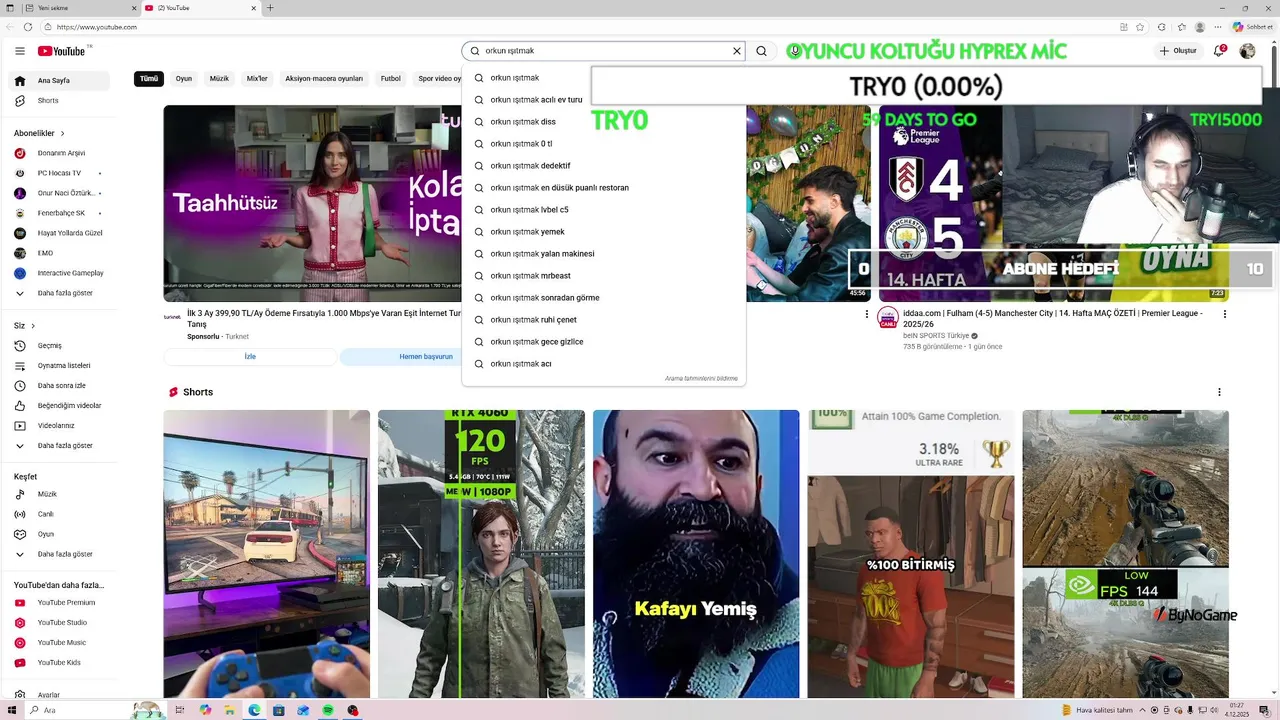
Task: Click Hemen başvurun ad button
Action: pos(426,357)
